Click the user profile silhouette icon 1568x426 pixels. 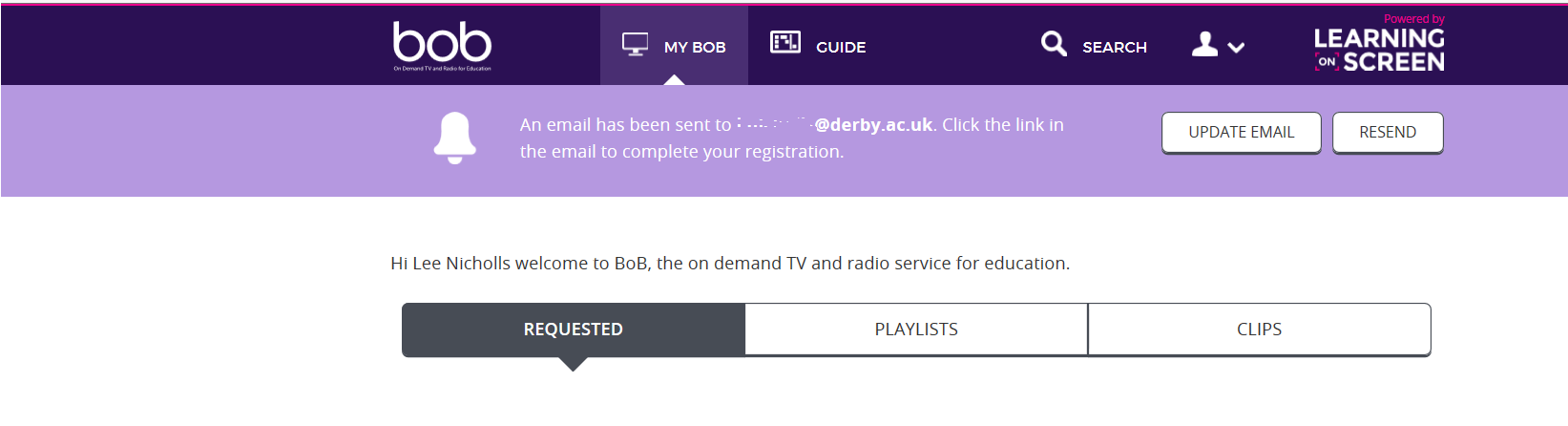[1204, 44]
